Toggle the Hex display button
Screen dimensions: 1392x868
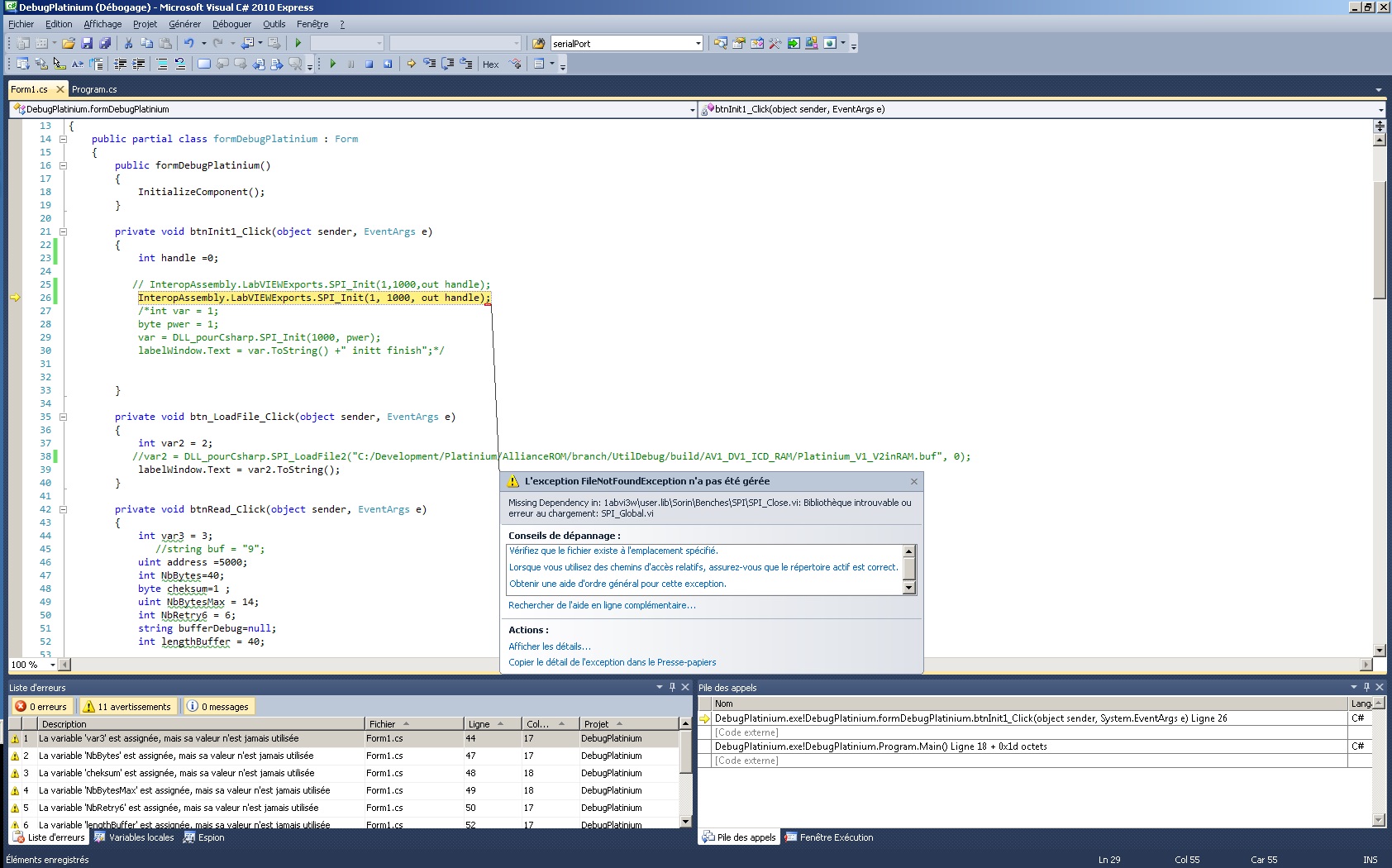click(x=491, y=64)
